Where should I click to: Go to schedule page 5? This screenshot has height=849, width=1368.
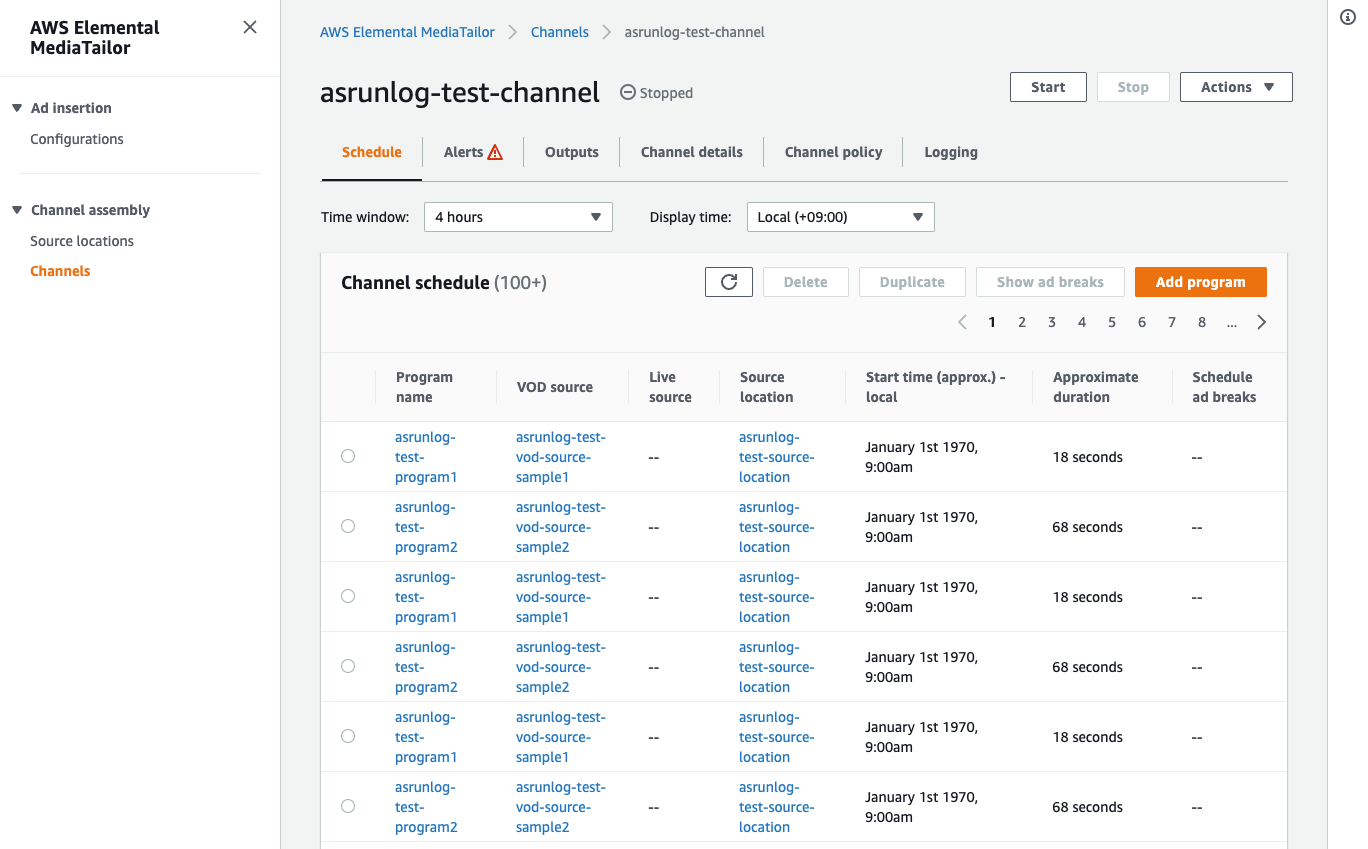click(1112, 322)
